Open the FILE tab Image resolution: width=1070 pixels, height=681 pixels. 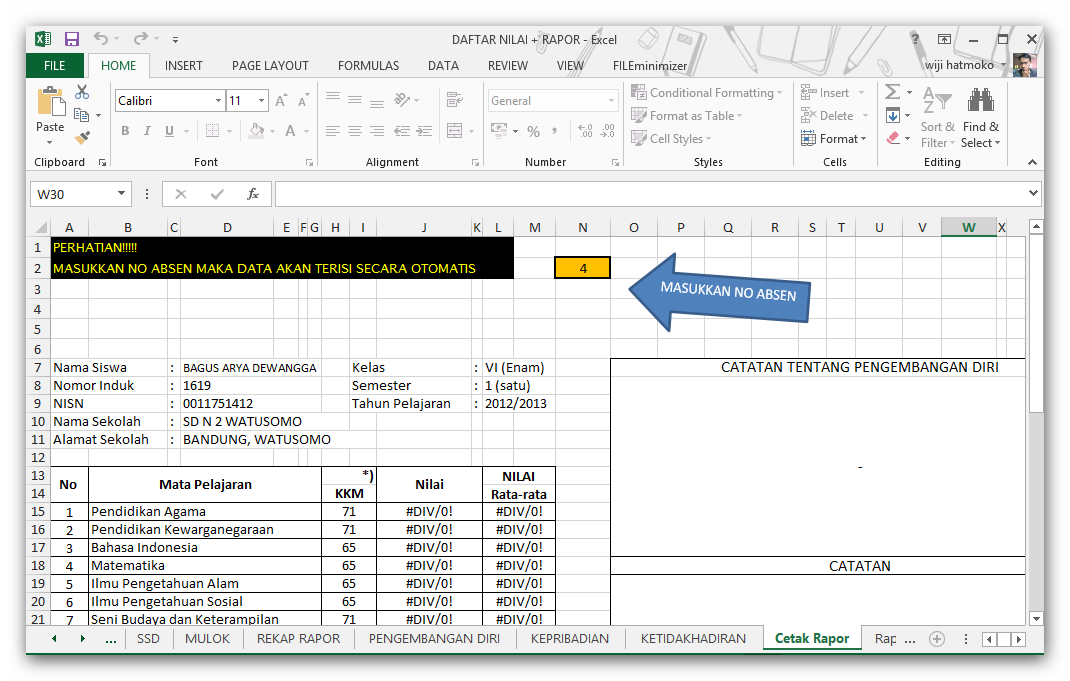click(55, 66)
